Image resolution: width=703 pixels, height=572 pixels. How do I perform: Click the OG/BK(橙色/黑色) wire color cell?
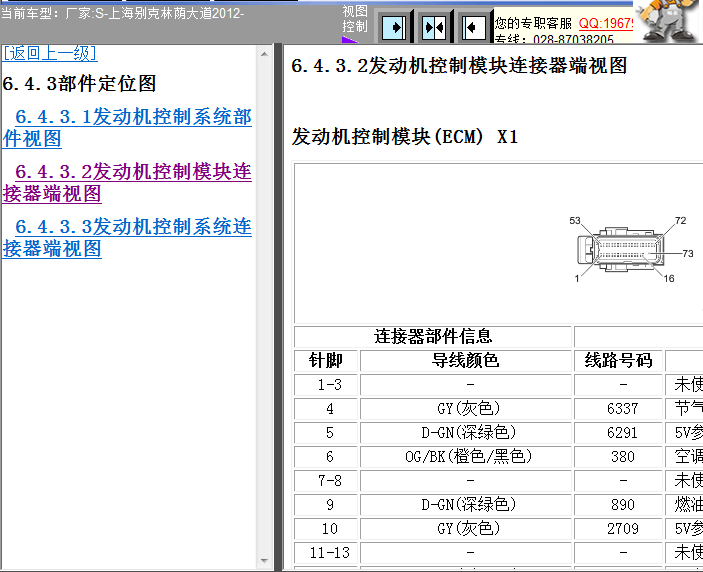pos(465,456)
